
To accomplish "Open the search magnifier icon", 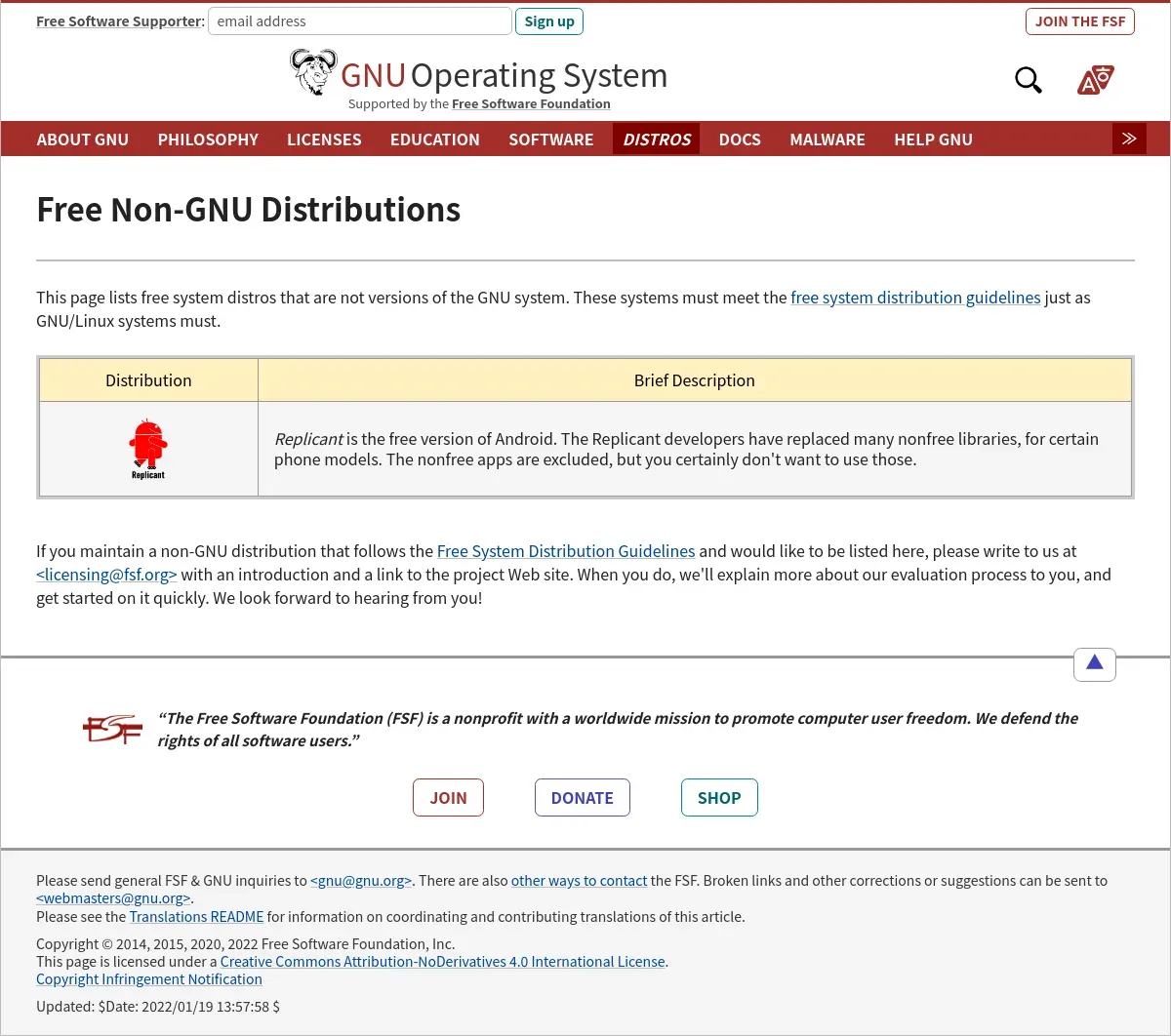I will point(1029,80).
